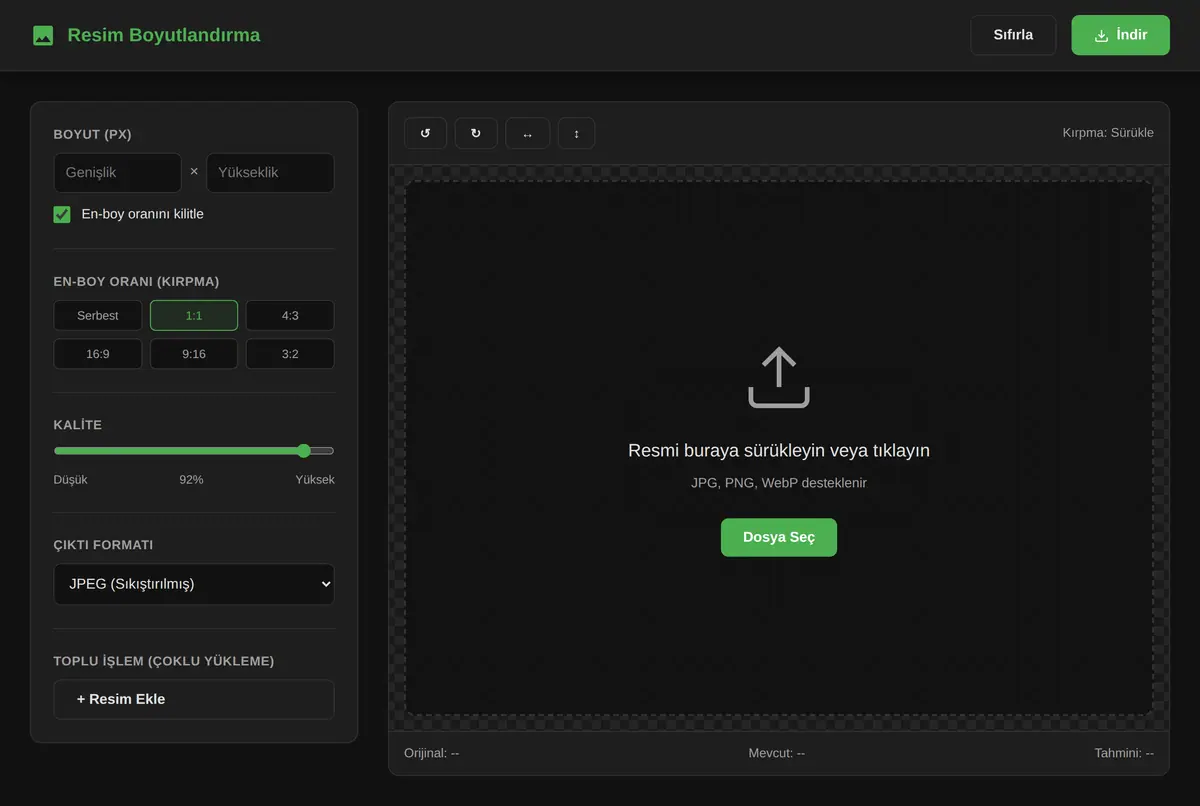Click the Dosya Seç button
The width and height of the screenshot is (1200, 806).
click(779, 537)
